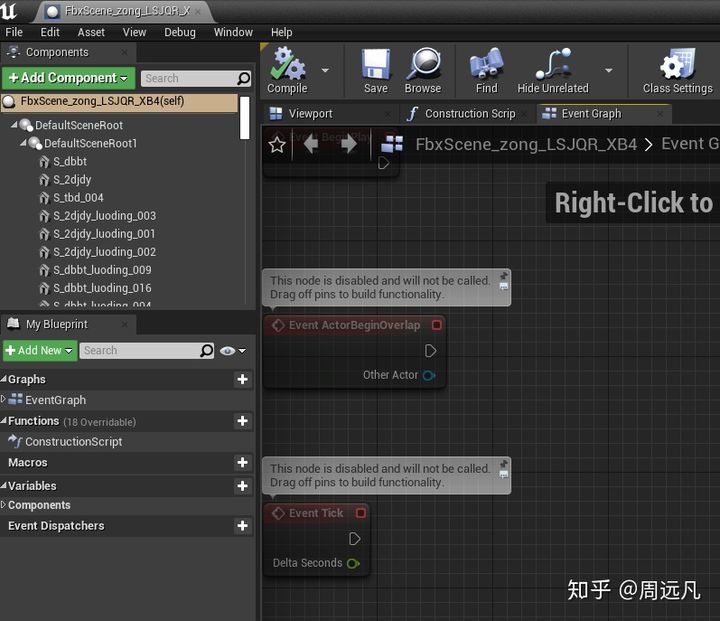This screenshot has width=720, height=621.
Task: Click Event Tick execution output pin
Action: 354,539
